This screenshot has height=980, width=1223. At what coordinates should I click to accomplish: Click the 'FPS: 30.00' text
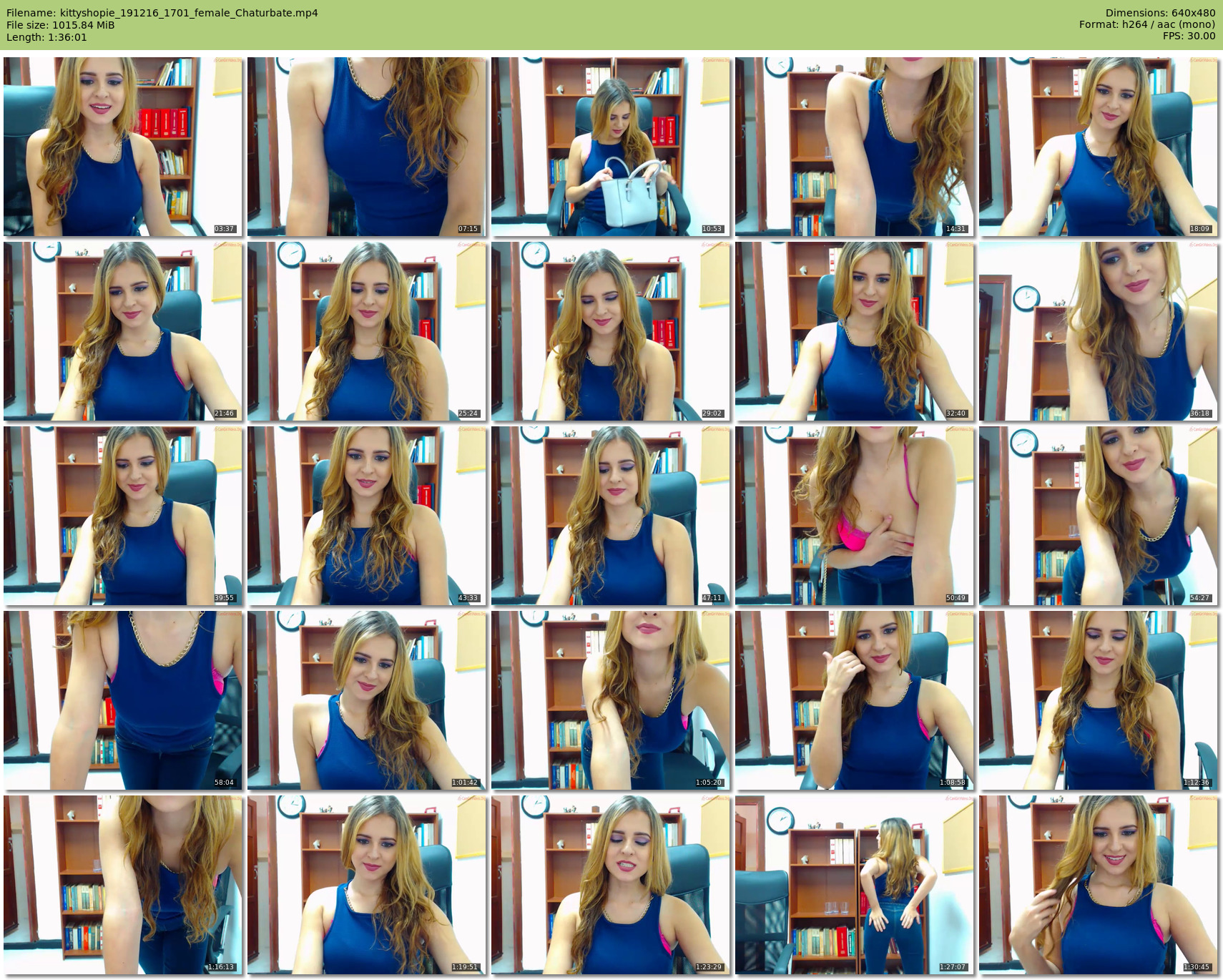click(1189, 36)
